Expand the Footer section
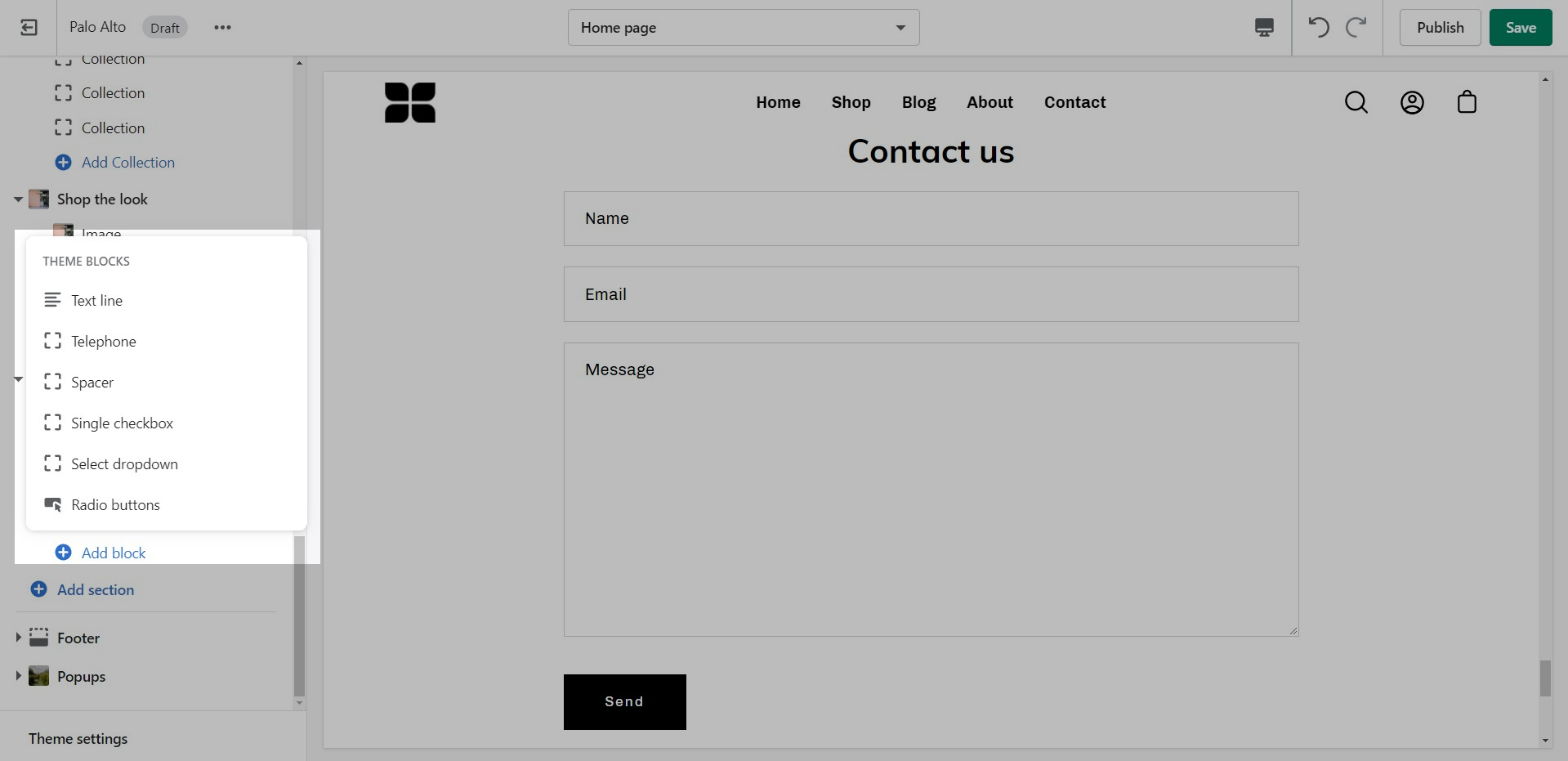1568x761 pixels. coord(18,638)
